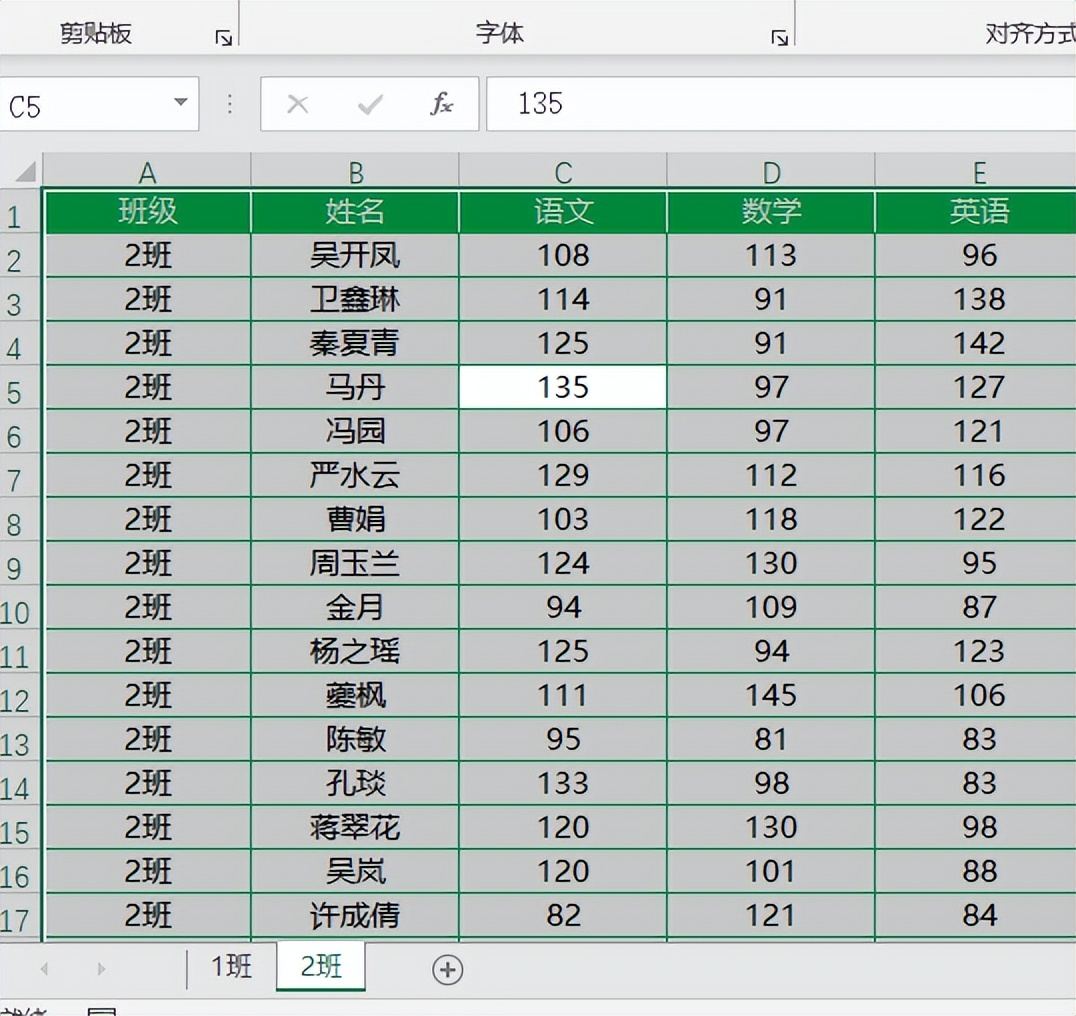This screenshot has height=1016, width=1076.
Task: Select column header C
Action: click(x=562, y=170)
